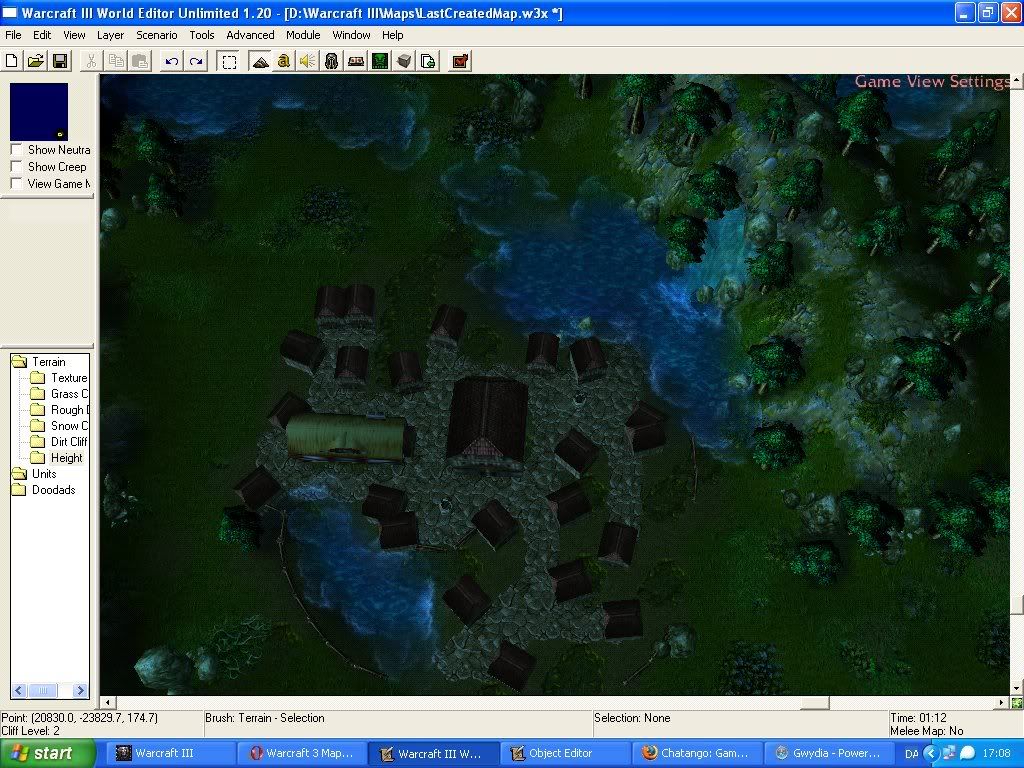The image size is (1024, 768).
Task: Toggle the View Game checkbox
Action: pyautogui.click(x=16, y=184)
